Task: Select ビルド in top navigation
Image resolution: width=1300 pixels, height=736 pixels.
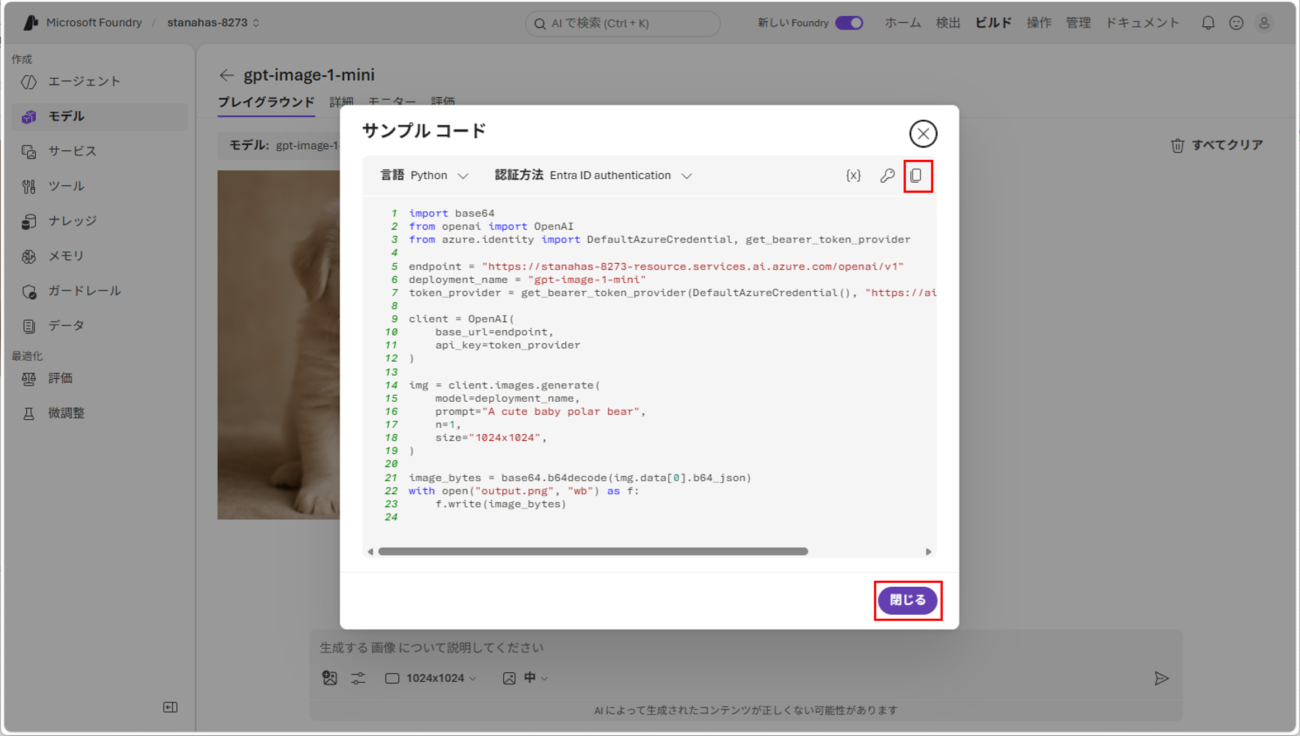Action: coord(993,23)
